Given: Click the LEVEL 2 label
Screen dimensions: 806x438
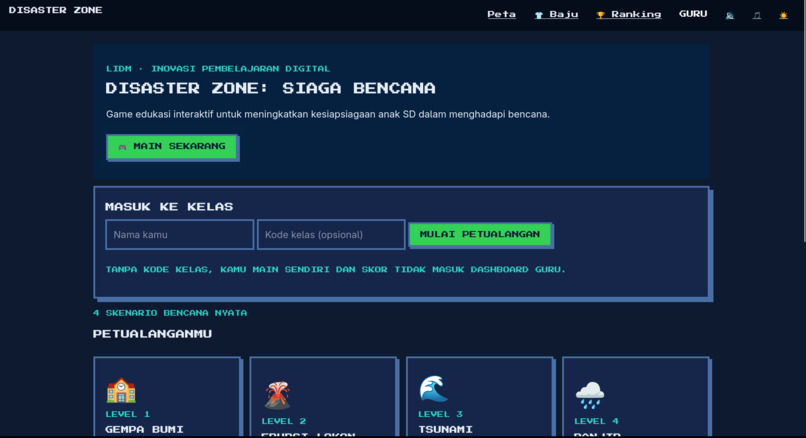Looking at the screenshot, I should (284, 421).
